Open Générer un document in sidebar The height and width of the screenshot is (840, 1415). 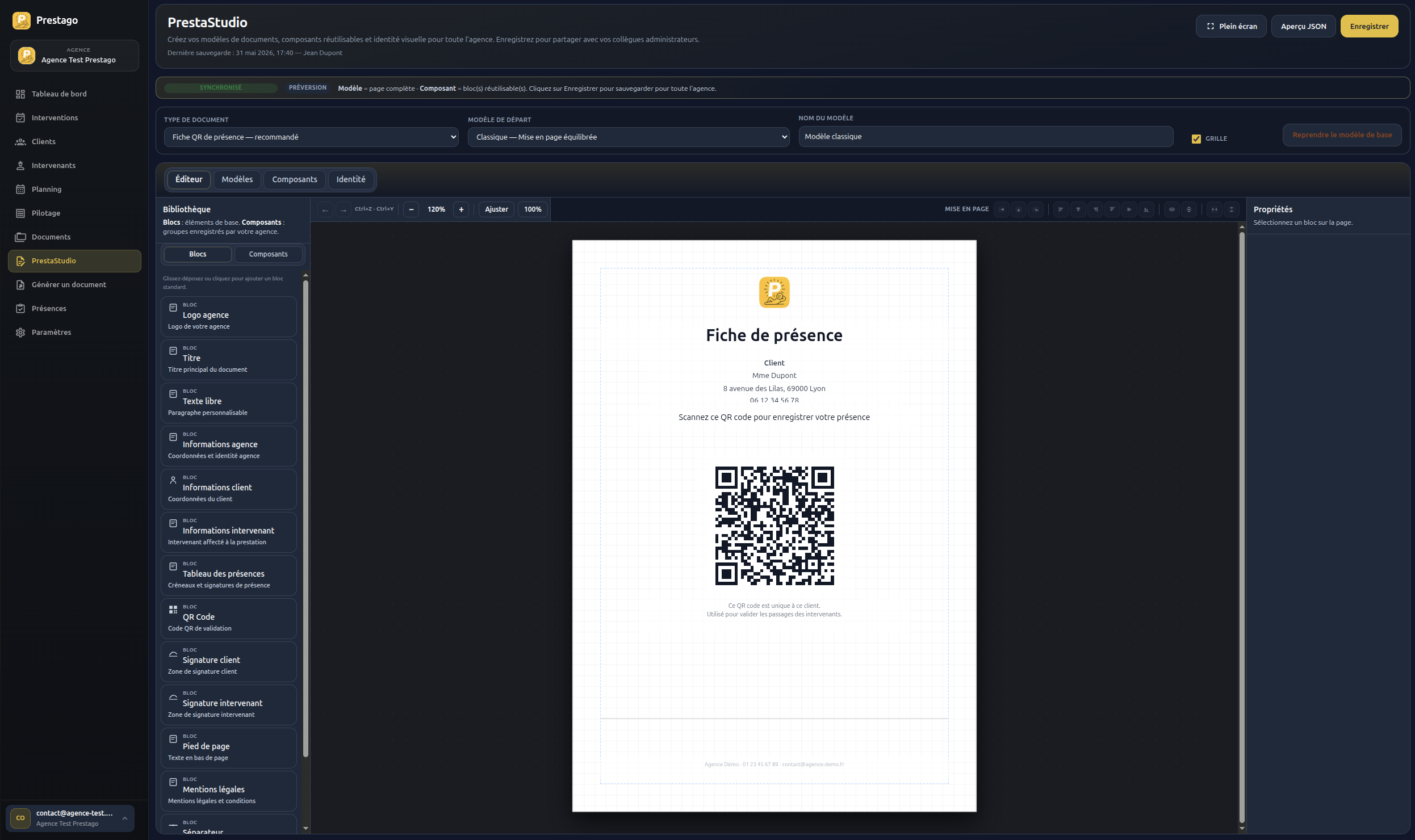coord(74,284)
